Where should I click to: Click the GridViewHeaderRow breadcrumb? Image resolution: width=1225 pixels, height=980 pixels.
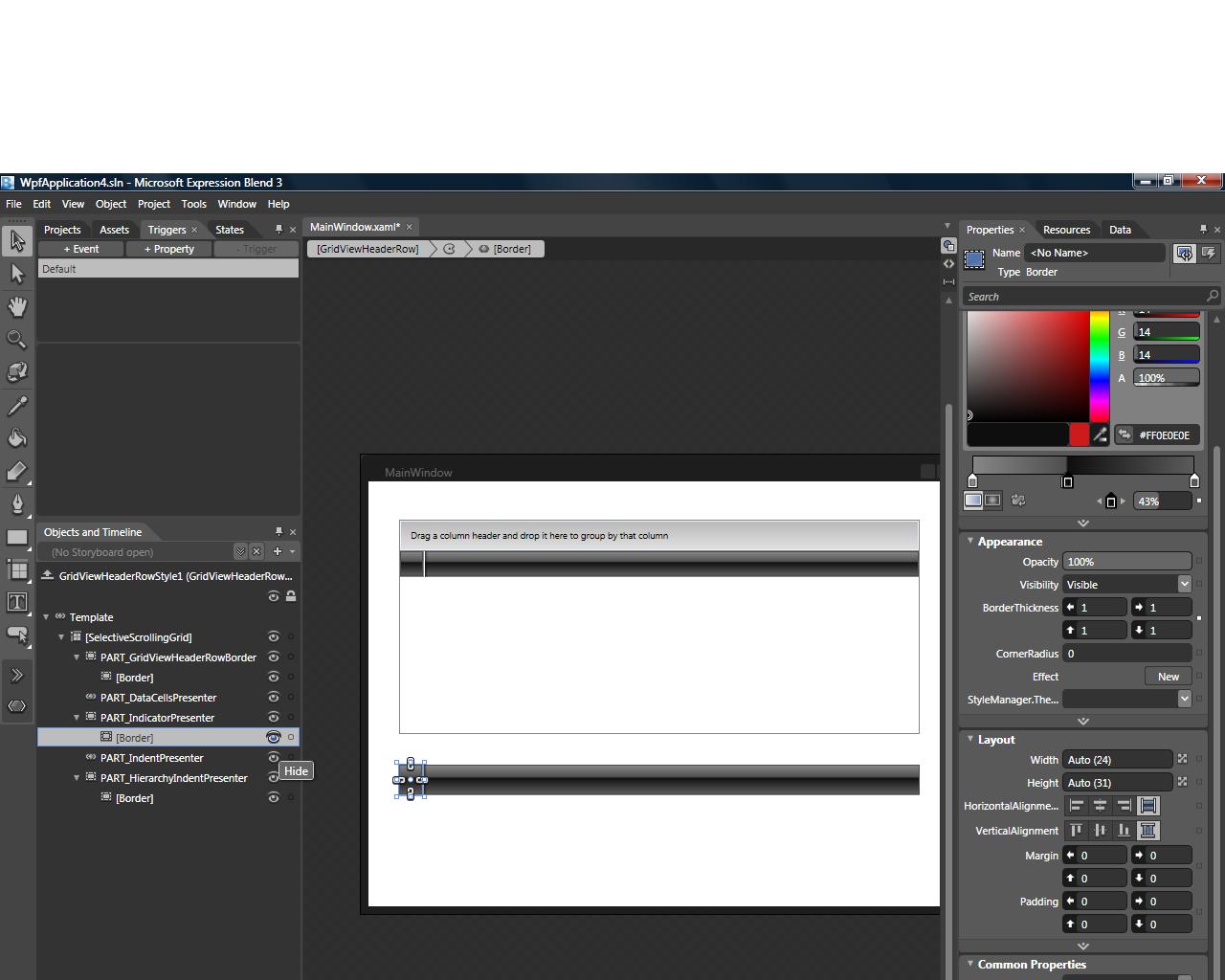(367, 249)
